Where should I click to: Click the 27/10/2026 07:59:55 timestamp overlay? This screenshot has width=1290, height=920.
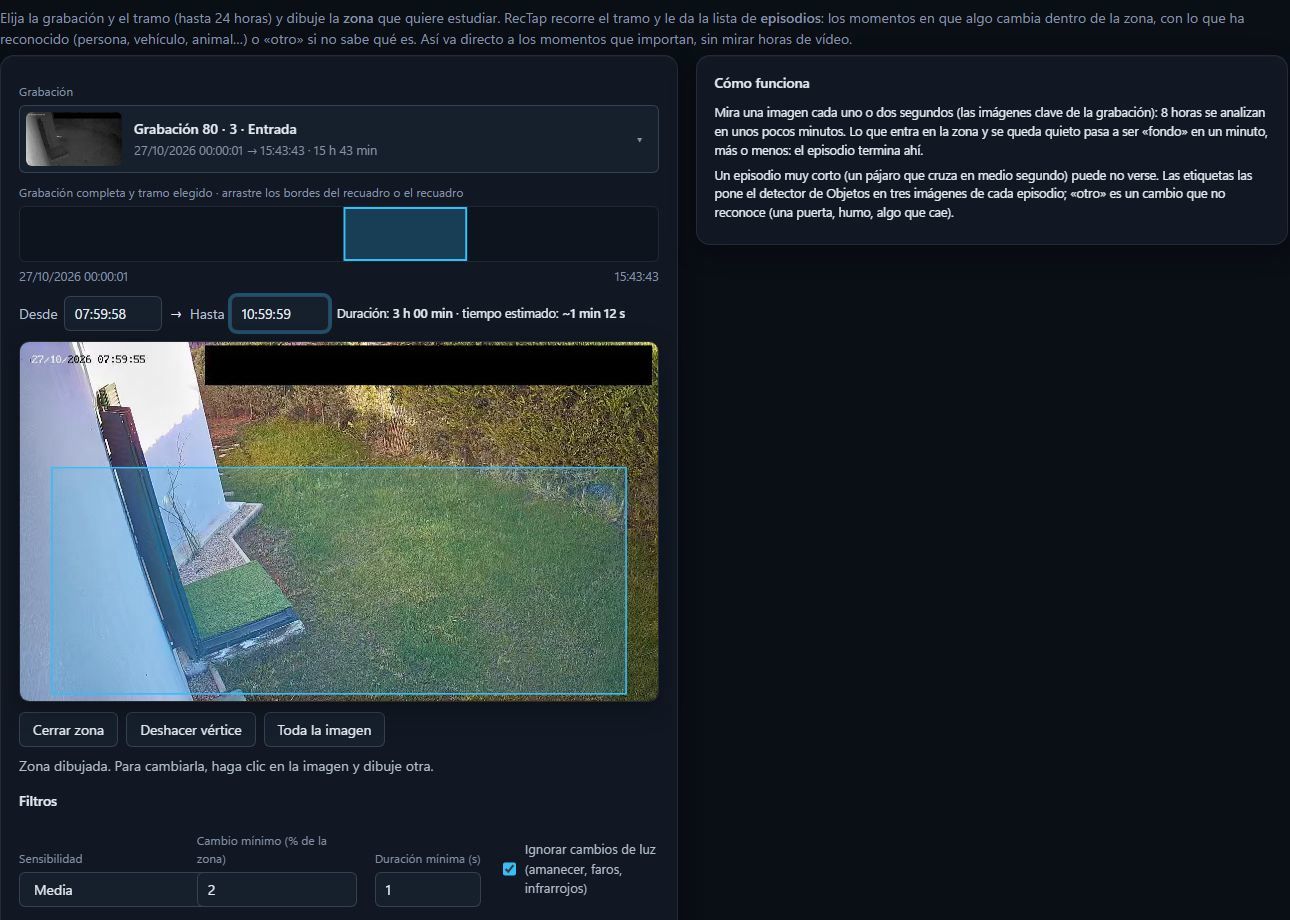tap(88, 359)
